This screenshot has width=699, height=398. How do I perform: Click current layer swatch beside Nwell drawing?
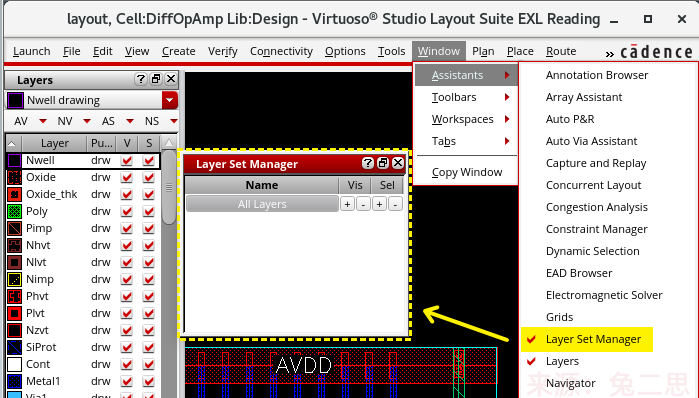(15, 100)
